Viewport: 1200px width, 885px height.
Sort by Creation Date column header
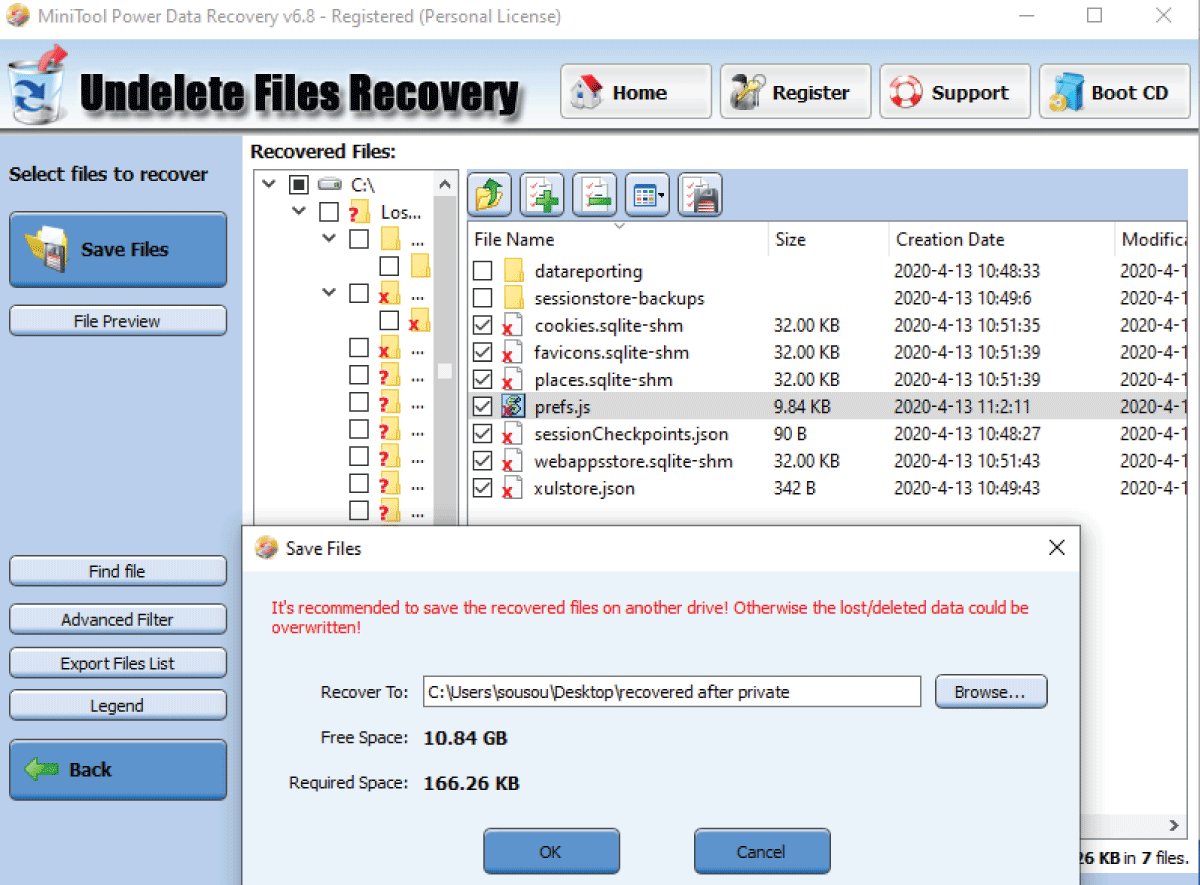(x=950, y=240)
